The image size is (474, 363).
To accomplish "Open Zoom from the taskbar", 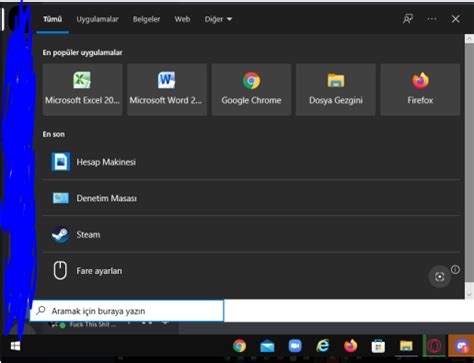I will click(295, 346).
